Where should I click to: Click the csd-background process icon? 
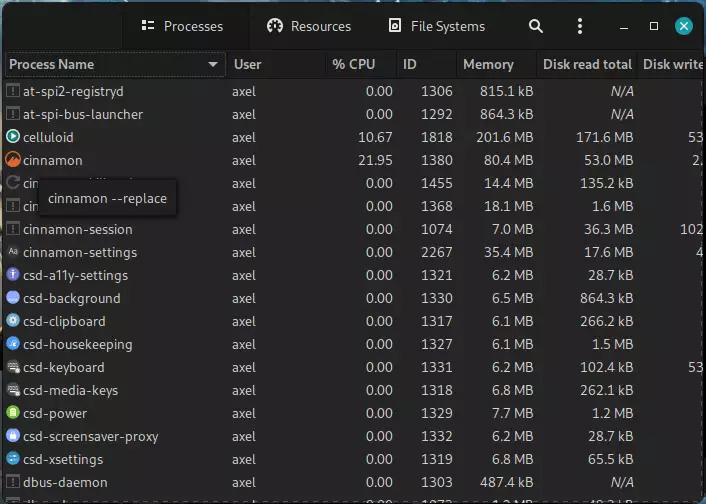click(13, 297)
